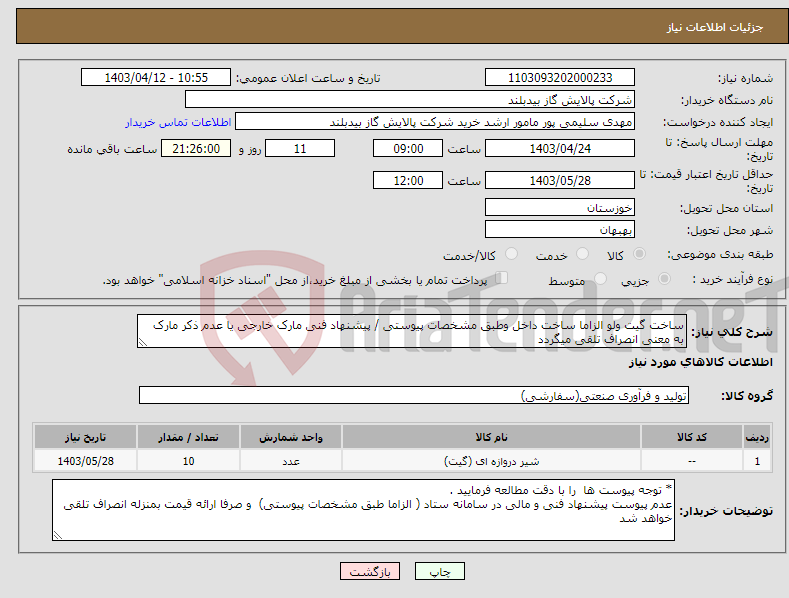This screenshot has width=789, height=598.
Task: Click the row number cell 1
Action: [757, 461]
